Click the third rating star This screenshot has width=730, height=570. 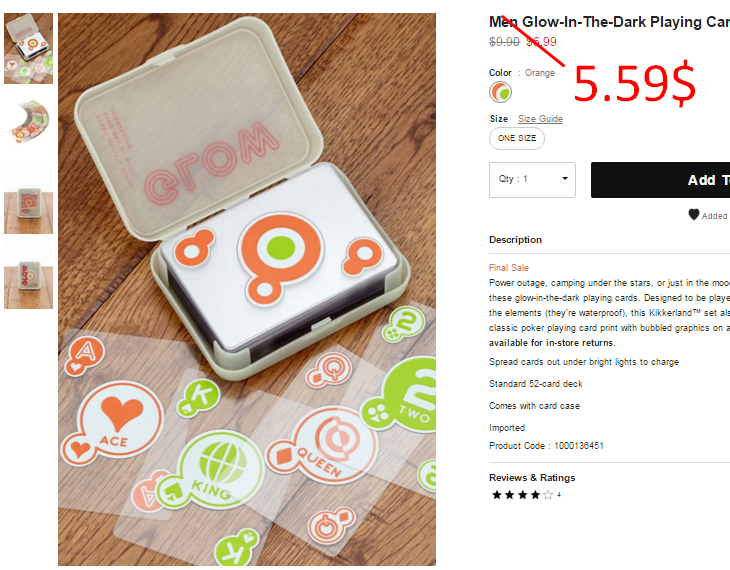(522, 495)
